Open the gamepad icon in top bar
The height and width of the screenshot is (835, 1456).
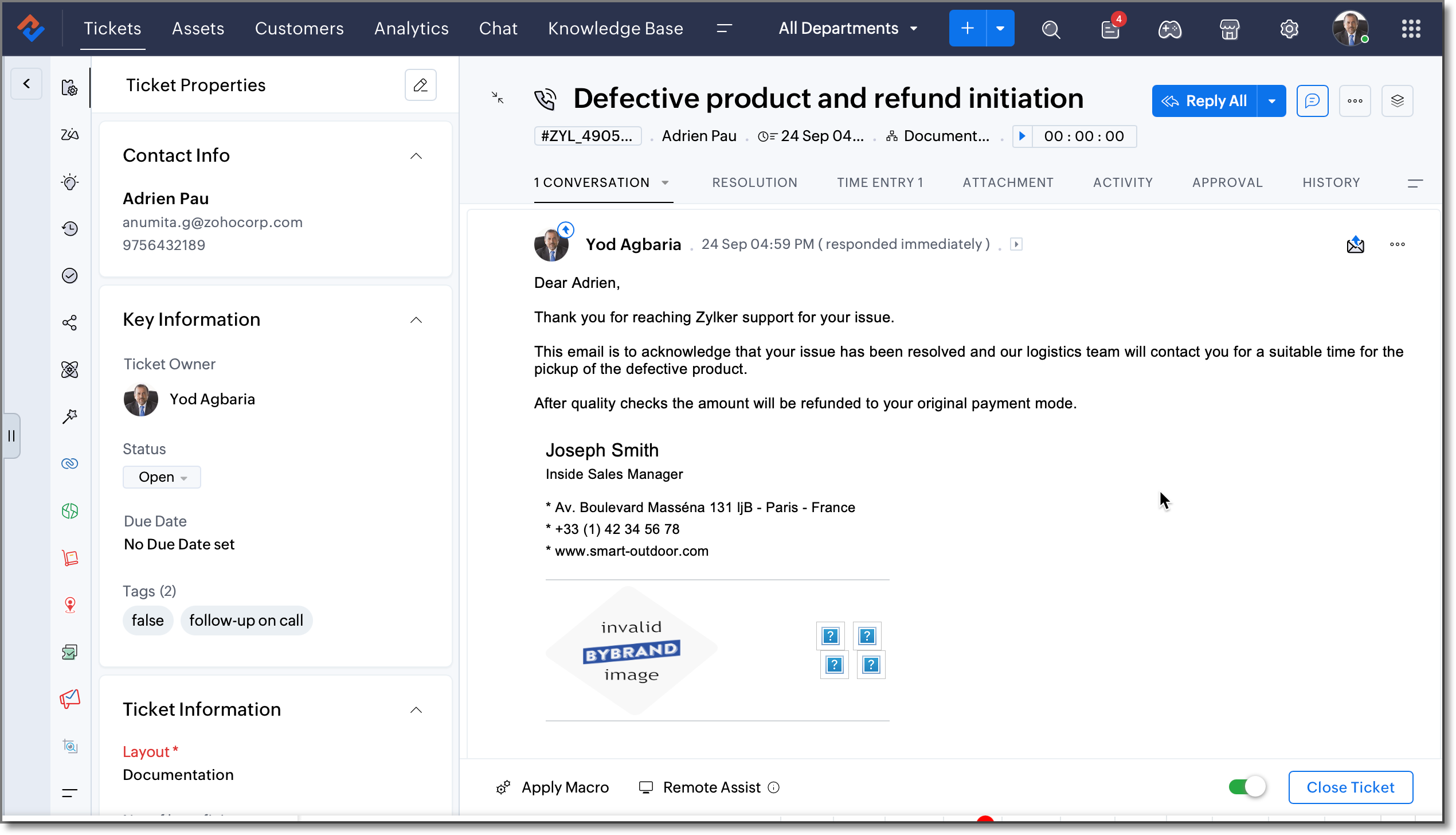[x=1169, y=29]
